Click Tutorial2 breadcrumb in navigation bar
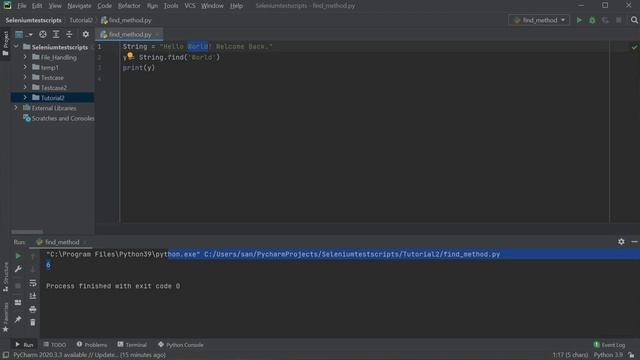The image size is (640, 360). (81, 20)
